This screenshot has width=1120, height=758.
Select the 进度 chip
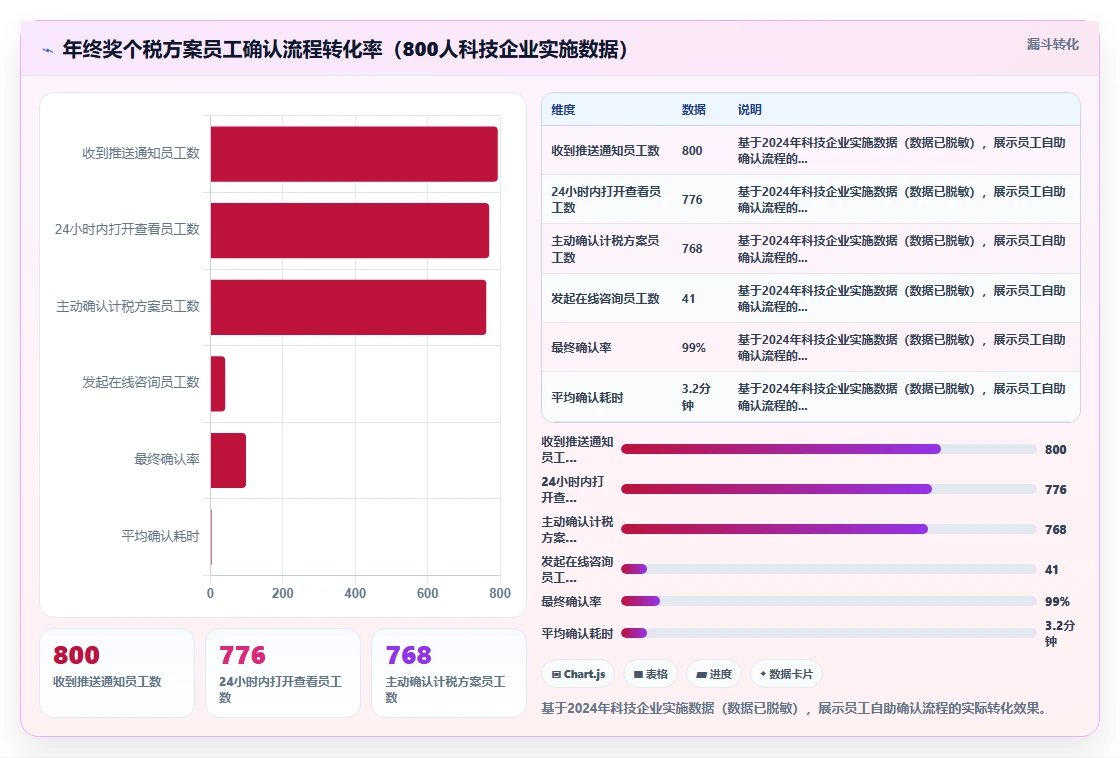714,674
